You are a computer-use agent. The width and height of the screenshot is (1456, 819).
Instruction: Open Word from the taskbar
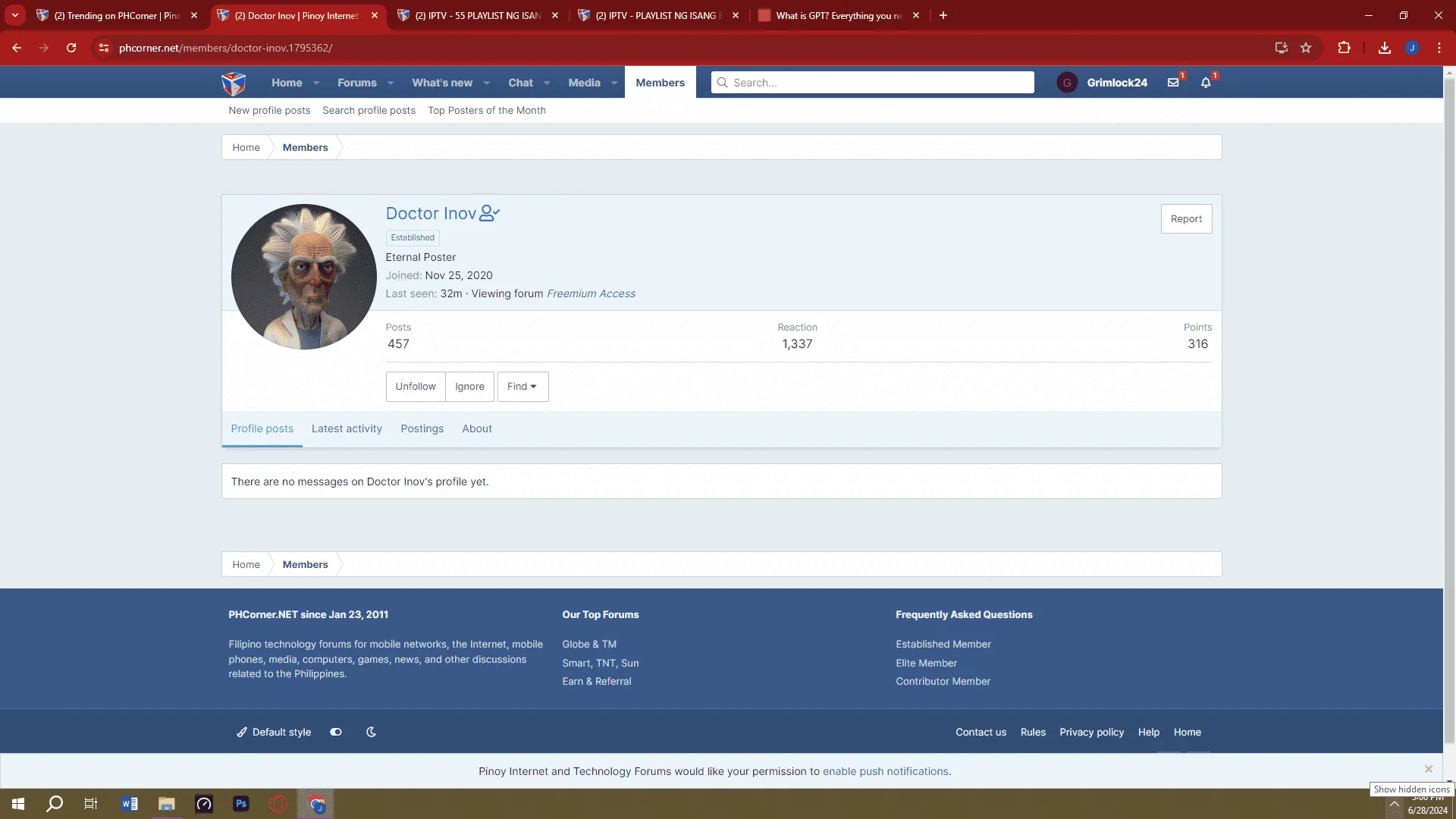[x=130, y=804]
